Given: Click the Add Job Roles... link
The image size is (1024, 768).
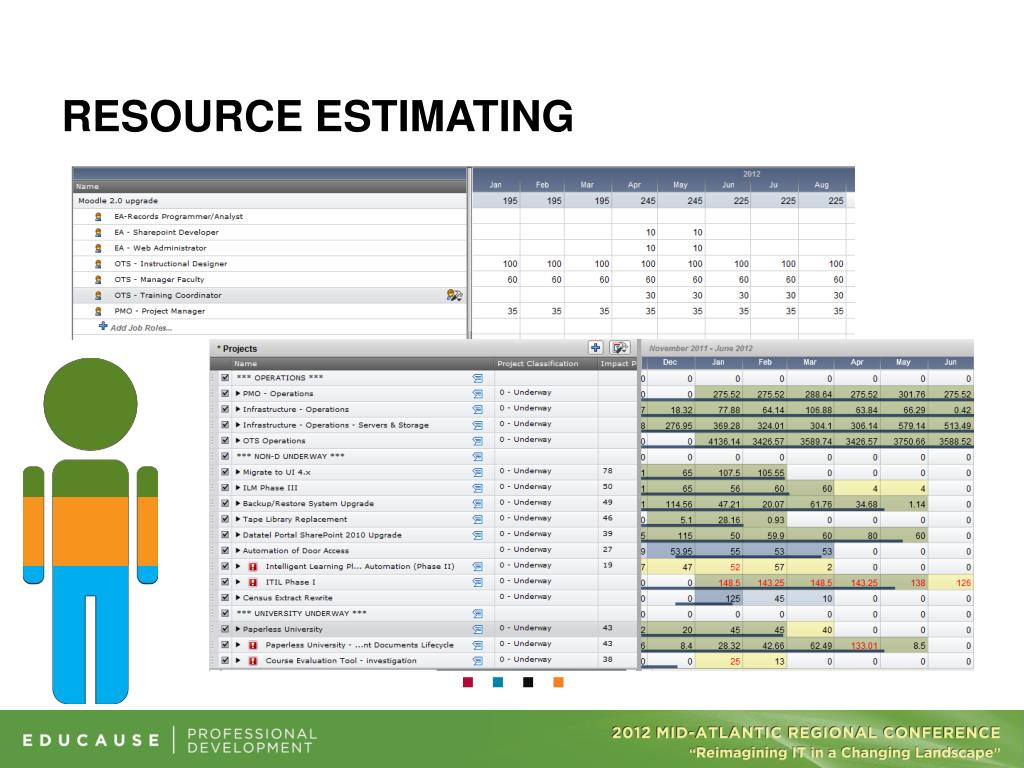Looking at the screenshot, I should [141, 328].
